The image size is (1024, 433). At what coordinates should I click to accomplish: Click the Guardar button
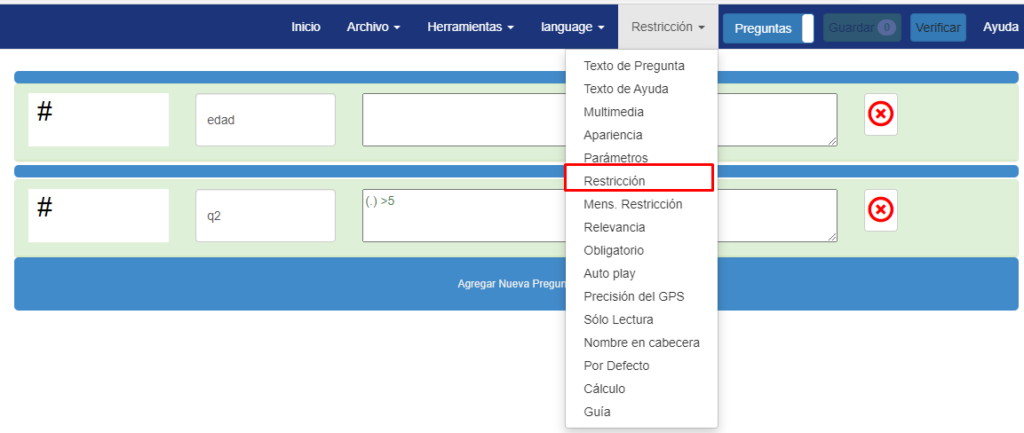(862, 27)
